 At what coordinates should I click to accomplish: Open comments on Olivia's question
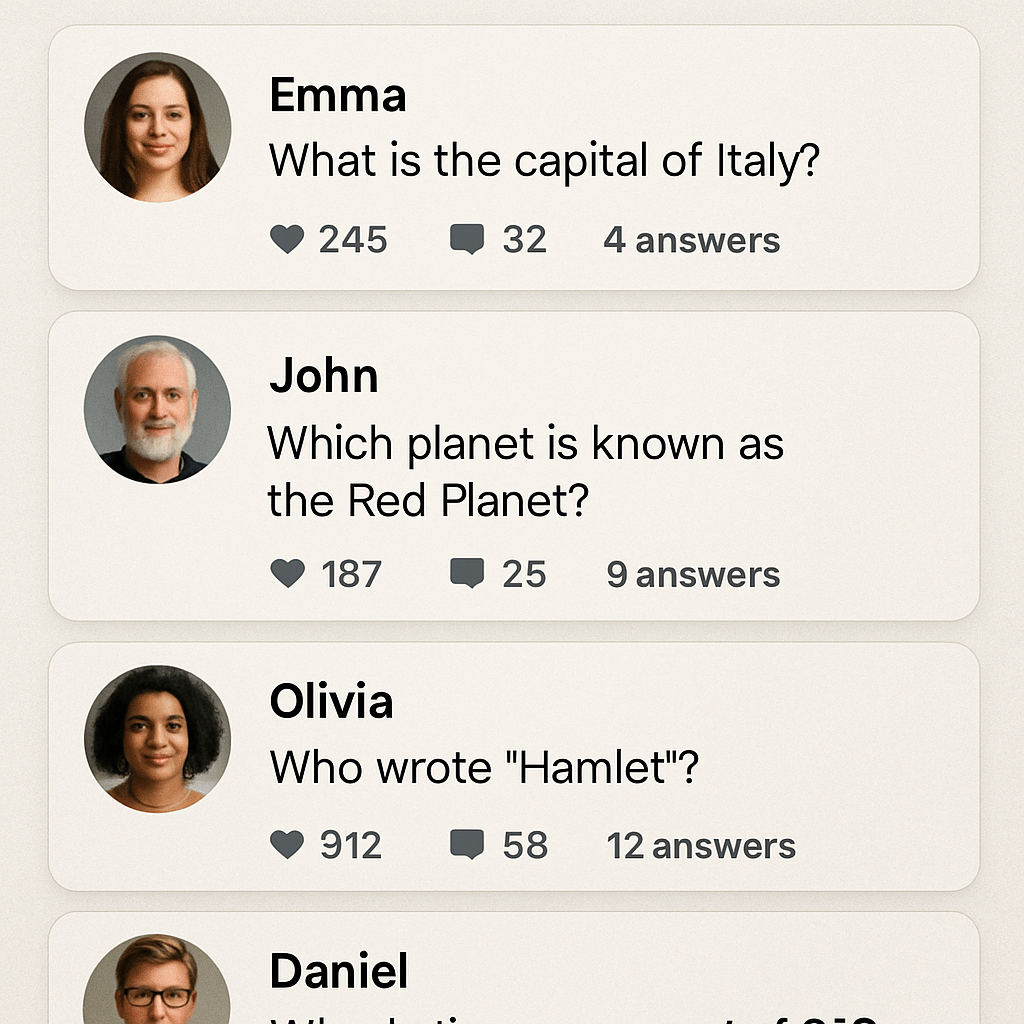tap(468, 845)
